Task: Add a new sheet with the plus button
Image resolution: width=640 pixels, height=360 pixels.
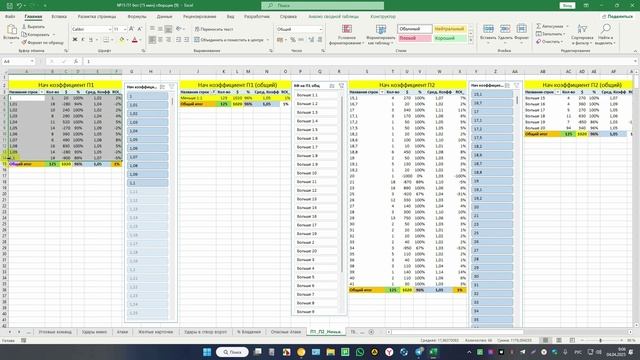Action: [x=371, y=332]
